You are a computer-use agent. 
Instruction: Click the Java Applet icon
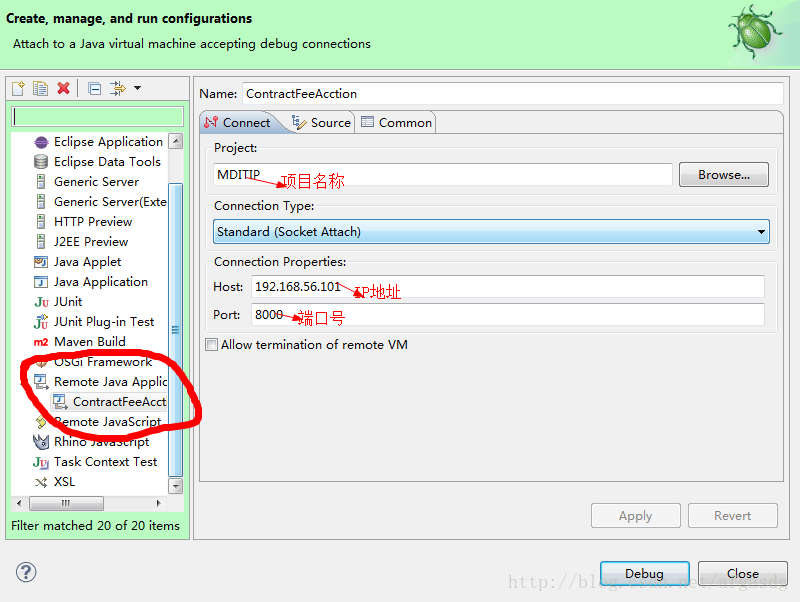pos(41,262)
